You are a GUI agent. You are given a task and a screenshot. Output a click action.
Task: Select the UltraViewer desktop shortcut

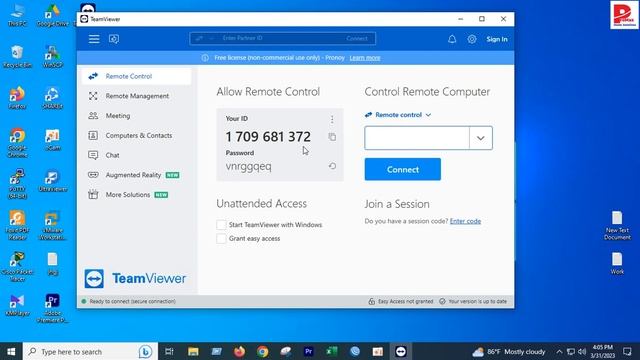coord(52,181)
